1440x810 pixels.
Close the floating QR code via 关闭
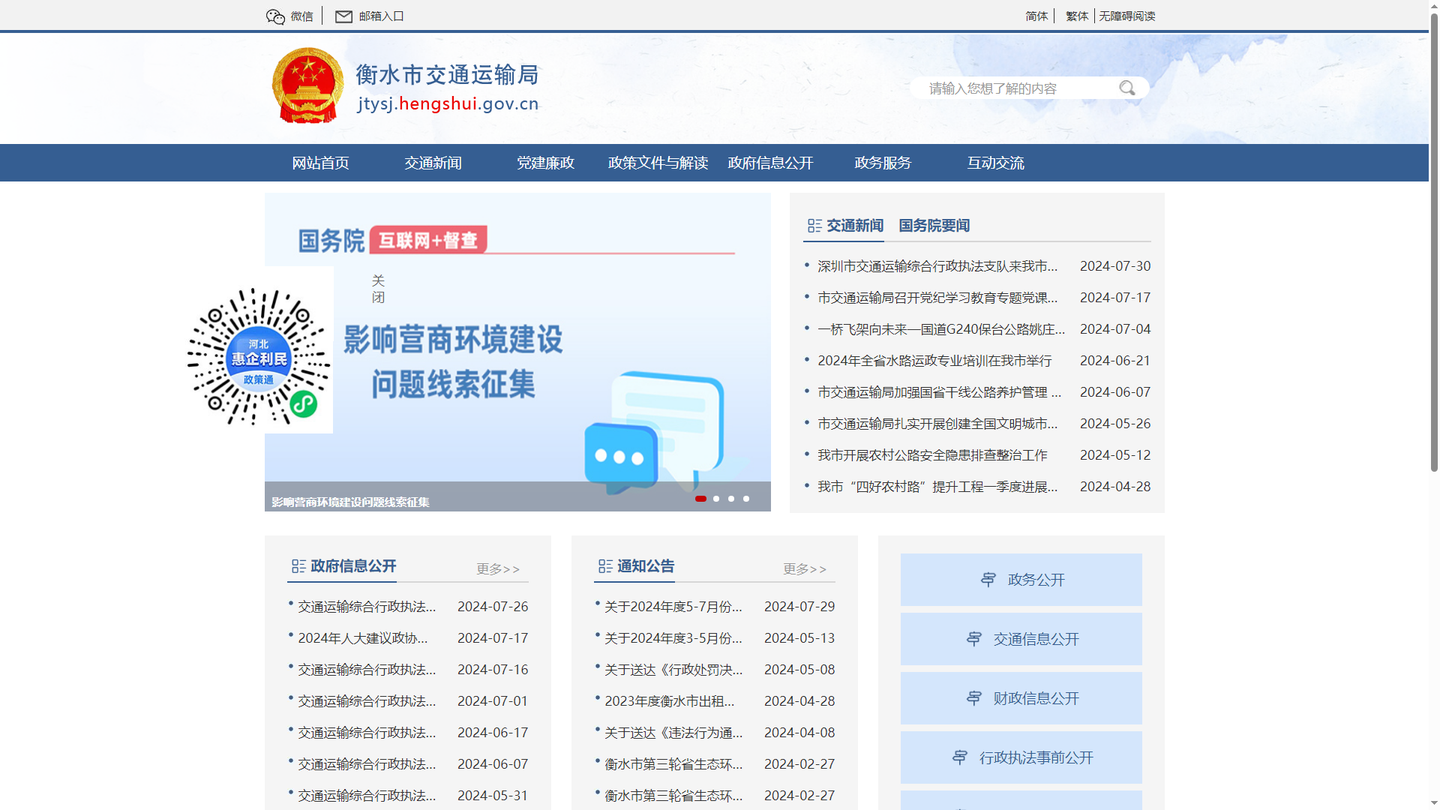tap(378, 289)
